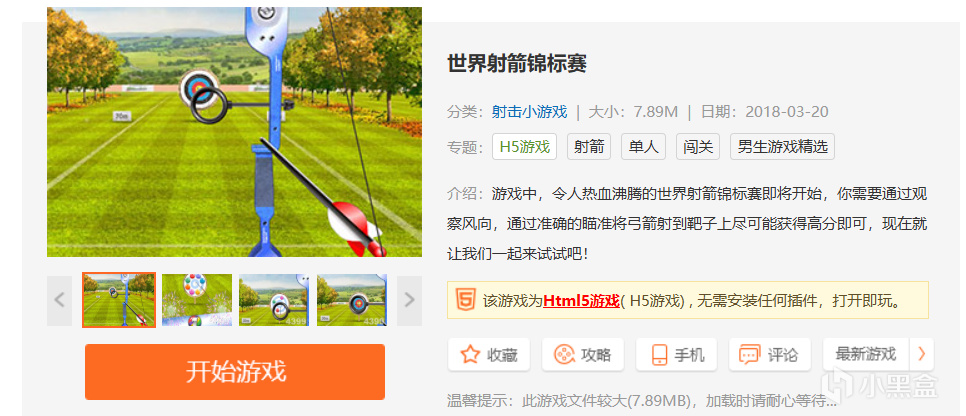Image resolution: width=966 pixels, height=416 pixels.
Task: Click the HTML5 shield logo icon
Action: (465, 300)
